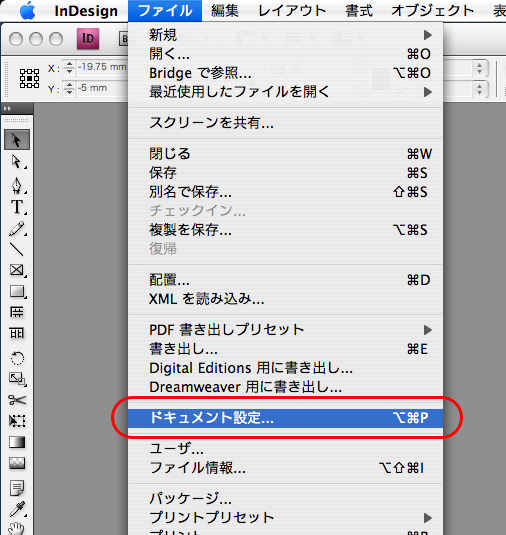Select the Direct Selection white arrow tool
The width and height of the screenshot is (506, 535).
click(17, 161)
